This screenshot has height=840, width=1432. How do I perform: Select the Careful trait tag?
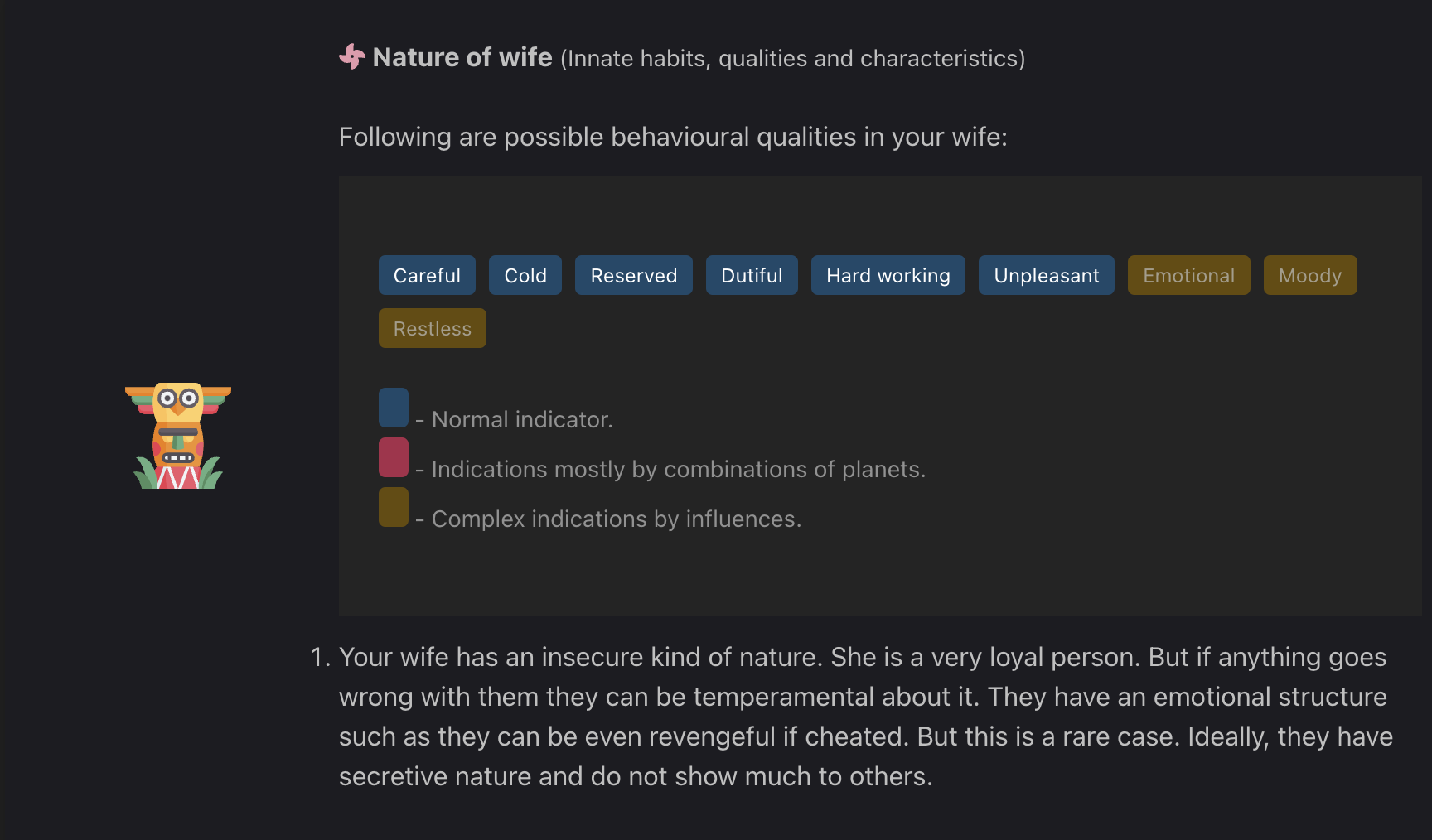427,275
